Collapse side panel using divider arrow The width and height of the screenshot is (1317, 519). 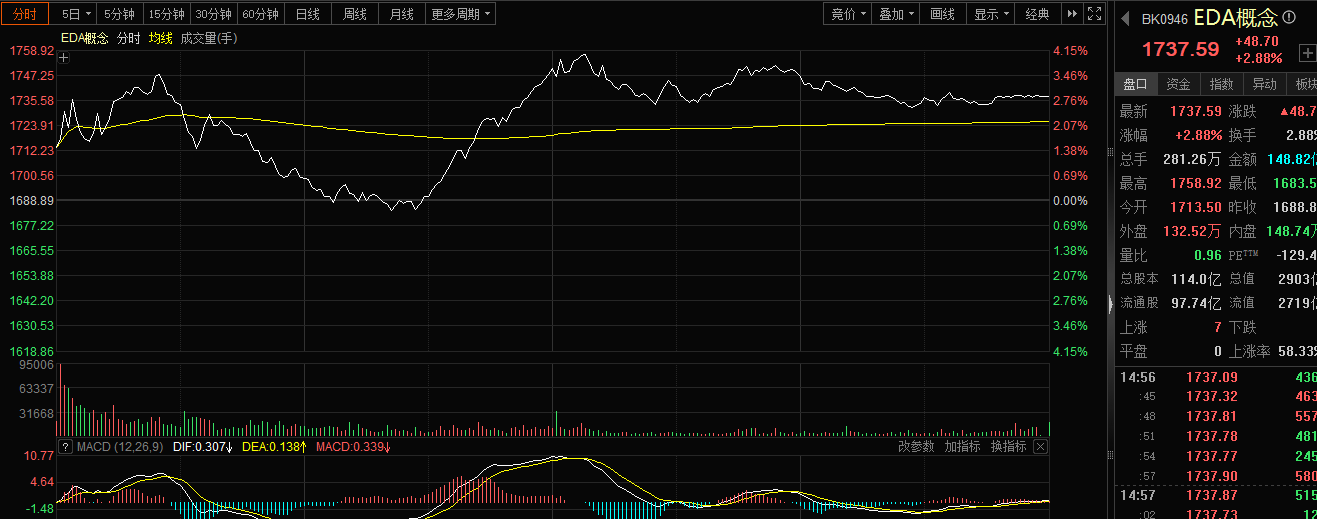pyautogui.click(x=1110, y=304)
